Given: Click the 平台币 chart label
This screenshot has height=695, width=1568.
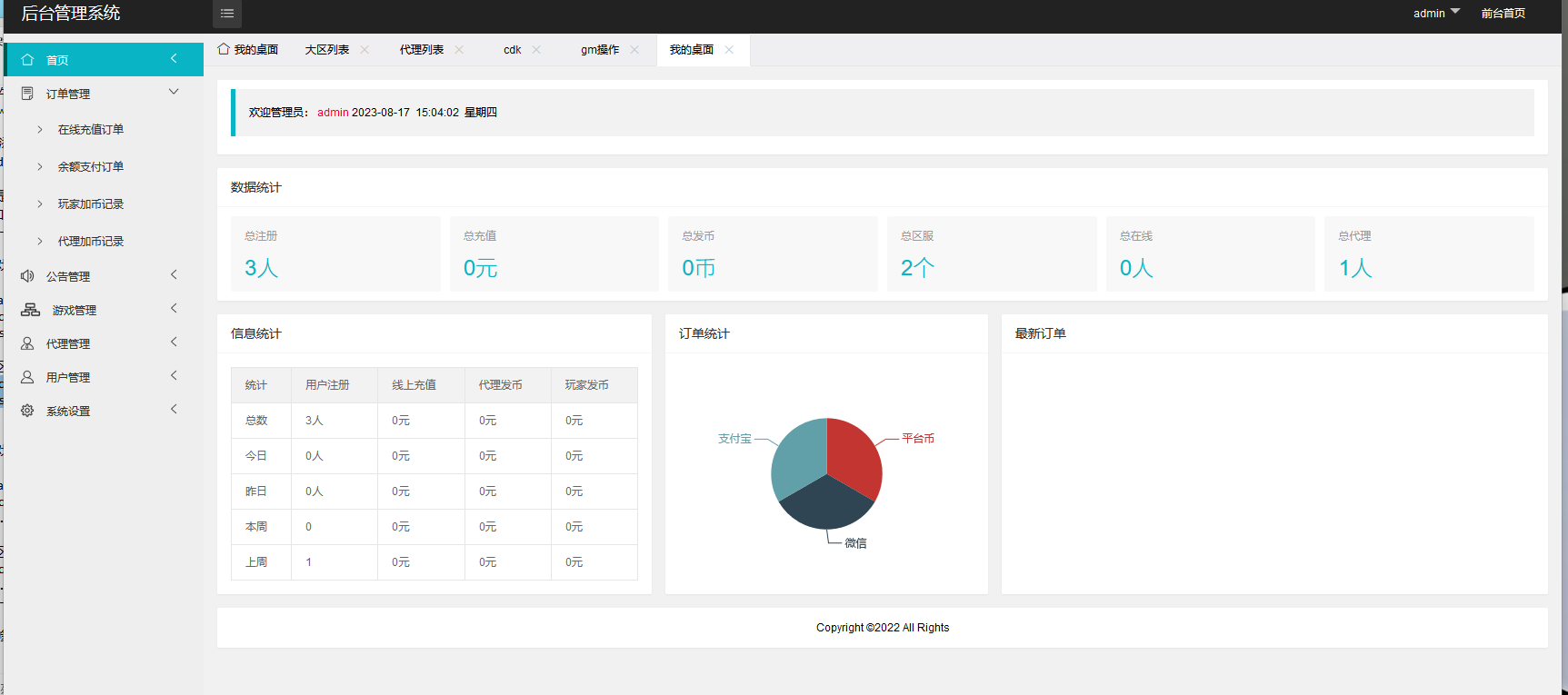Looking at the screenshot, I should pyautogui.click(x=918, y=439).
